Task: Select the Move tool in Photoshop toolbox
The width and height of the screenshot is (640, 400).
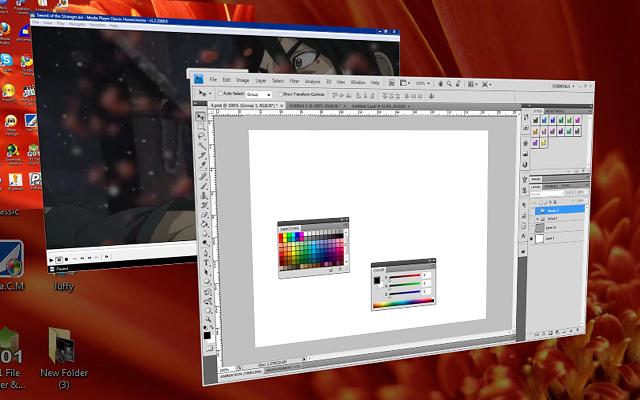Action: coord(200,117)
